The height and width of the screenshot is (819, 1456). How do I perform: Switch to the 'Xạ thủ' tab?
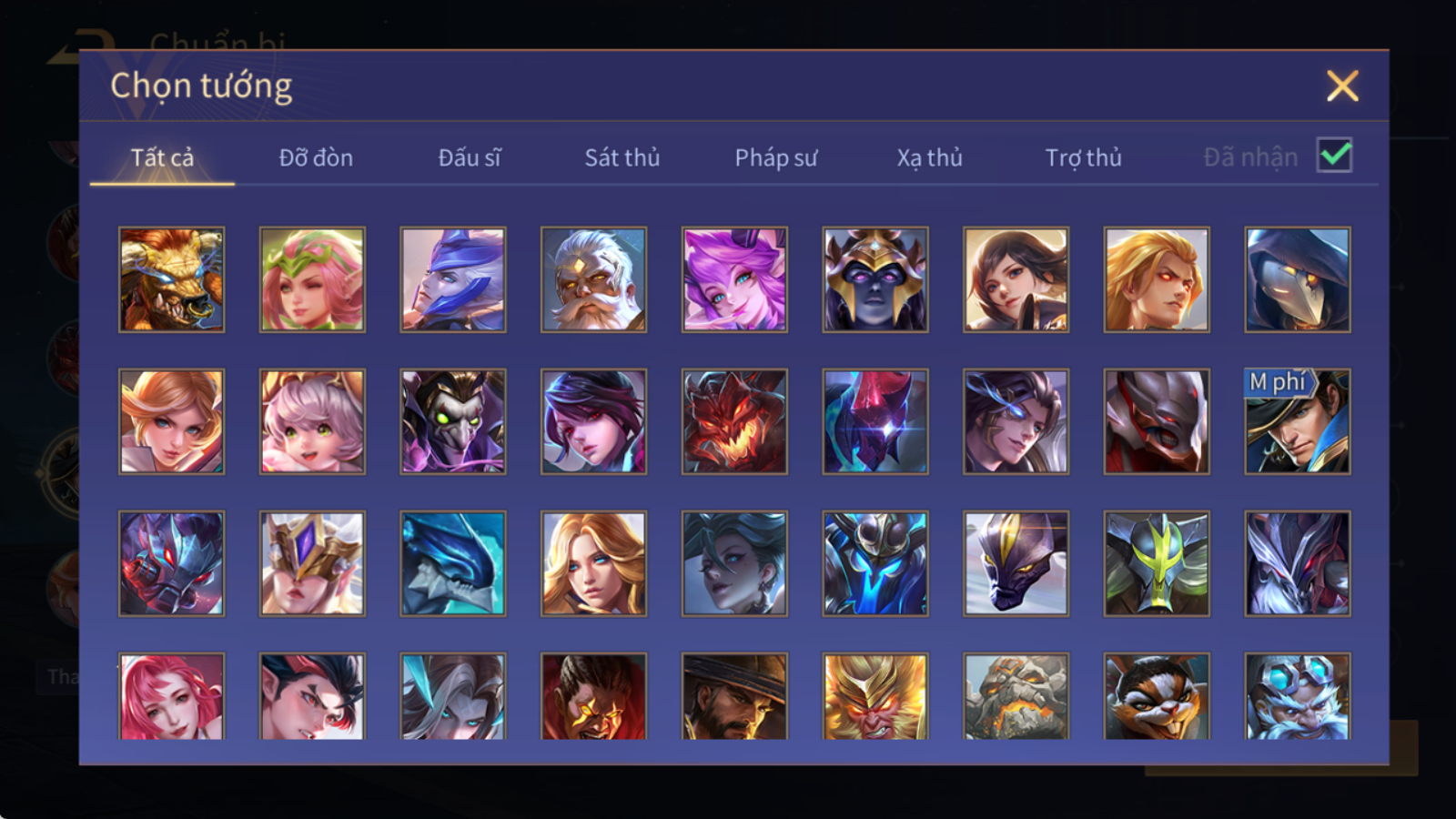(929, 157)
